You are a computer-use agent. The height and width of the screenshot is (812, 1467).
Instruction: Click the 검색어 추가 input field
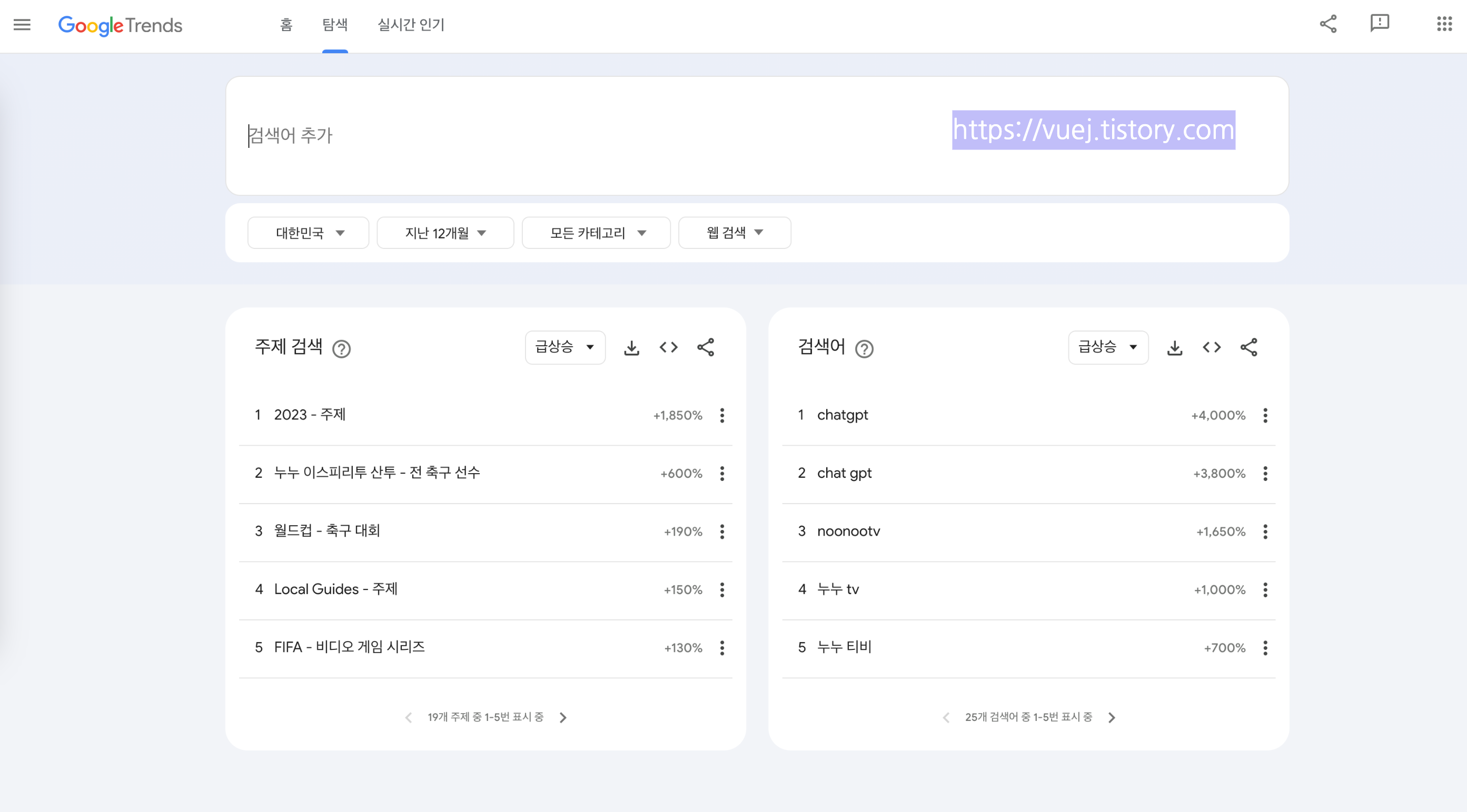click(512, 135)
